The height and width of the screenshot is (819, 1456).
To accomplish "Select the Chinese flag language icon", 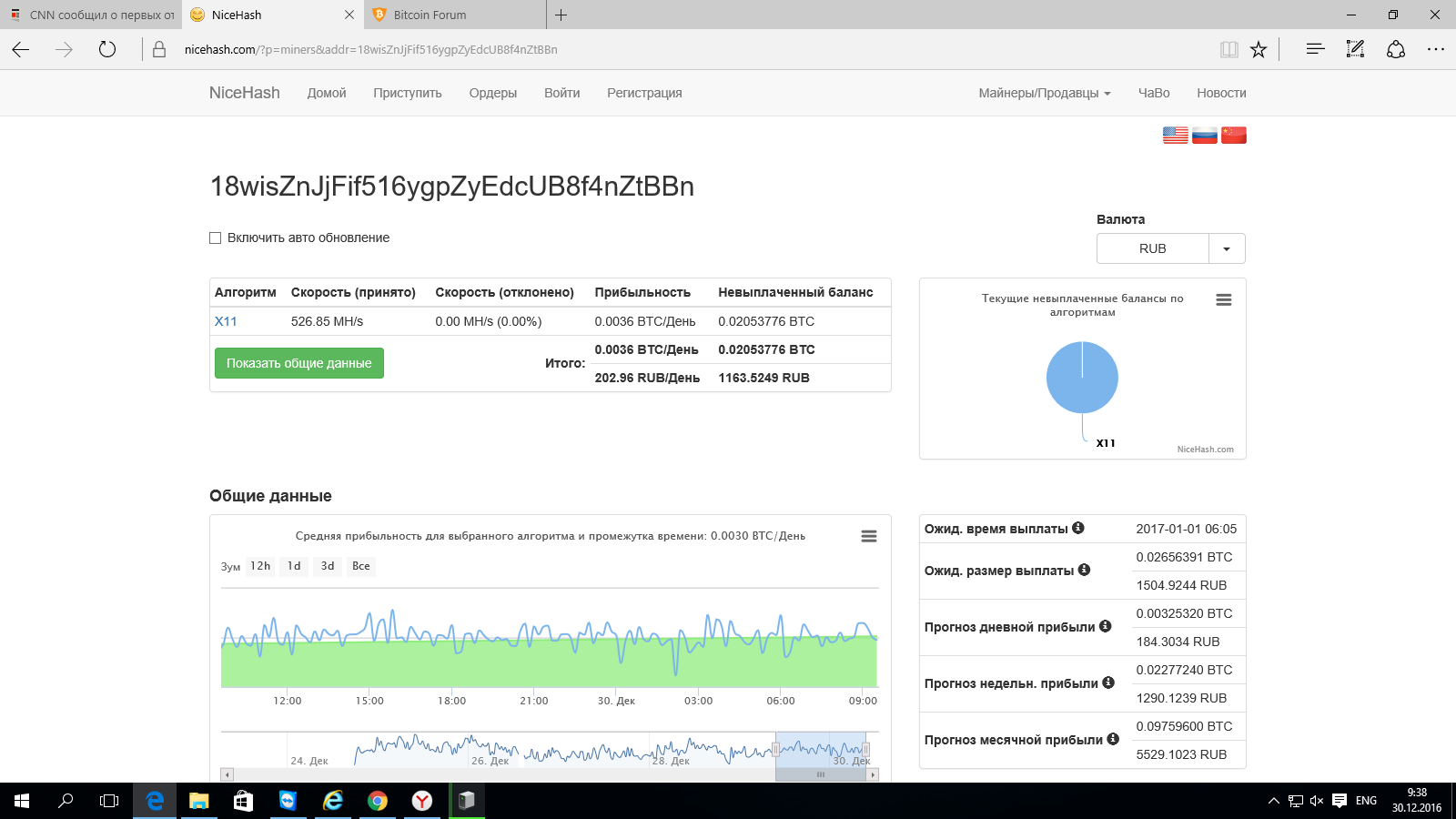I will coord(1233,136).
